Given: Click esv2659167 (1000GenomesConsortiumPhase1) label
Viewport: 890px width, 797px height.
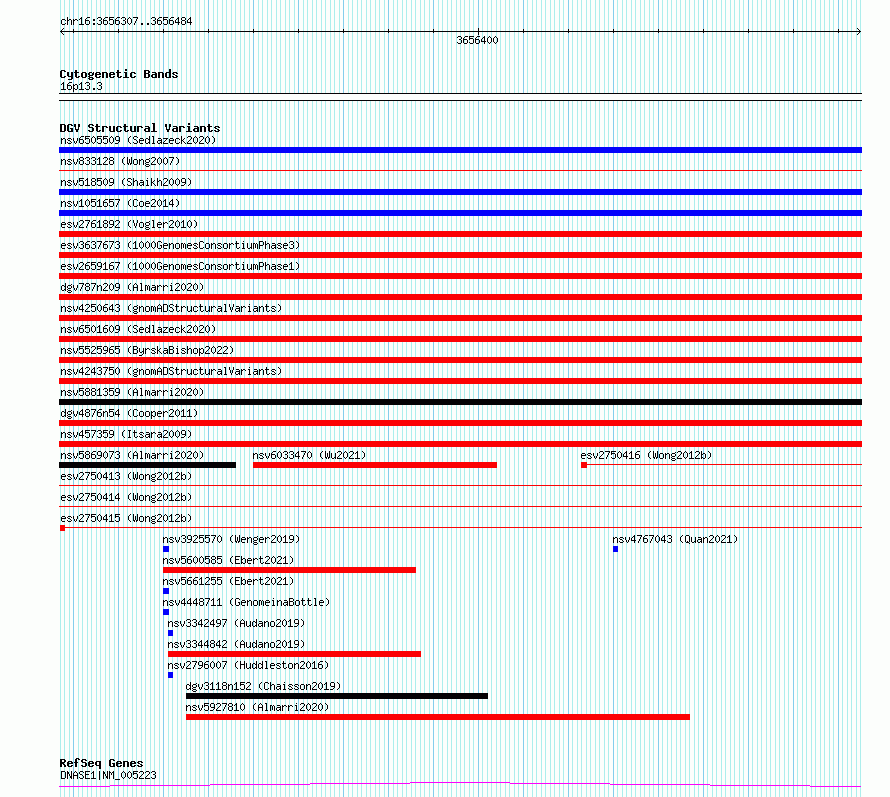Looking at the screenshot, I should [180, 266].
